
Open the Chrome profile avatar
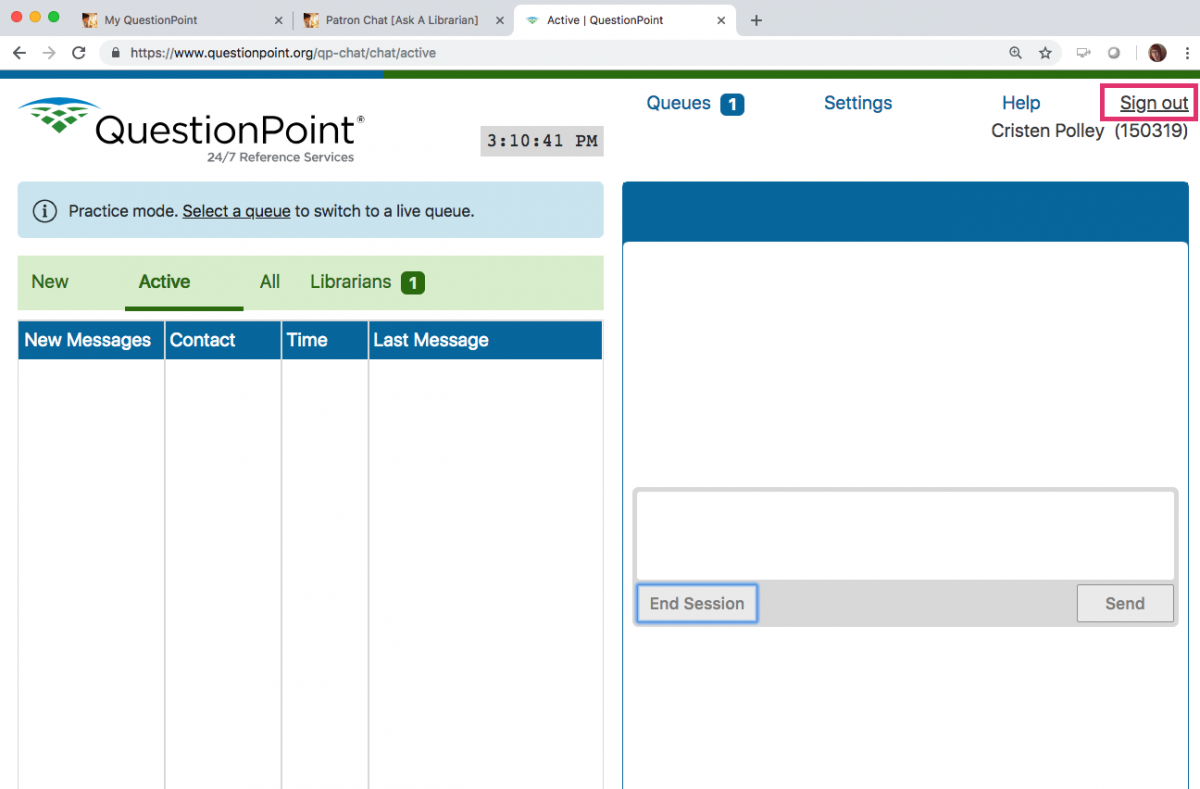tap(1157, 53)
